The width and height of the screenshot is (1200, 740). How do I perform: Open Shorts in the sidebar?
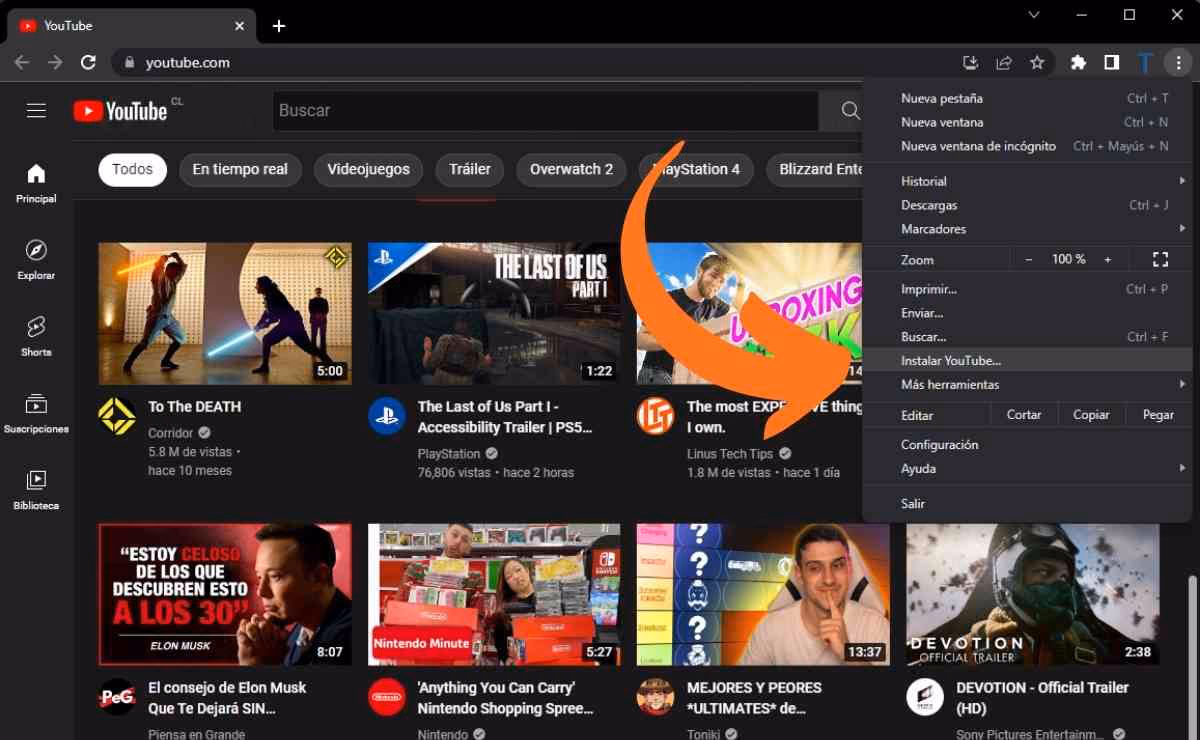click(36, 337)
